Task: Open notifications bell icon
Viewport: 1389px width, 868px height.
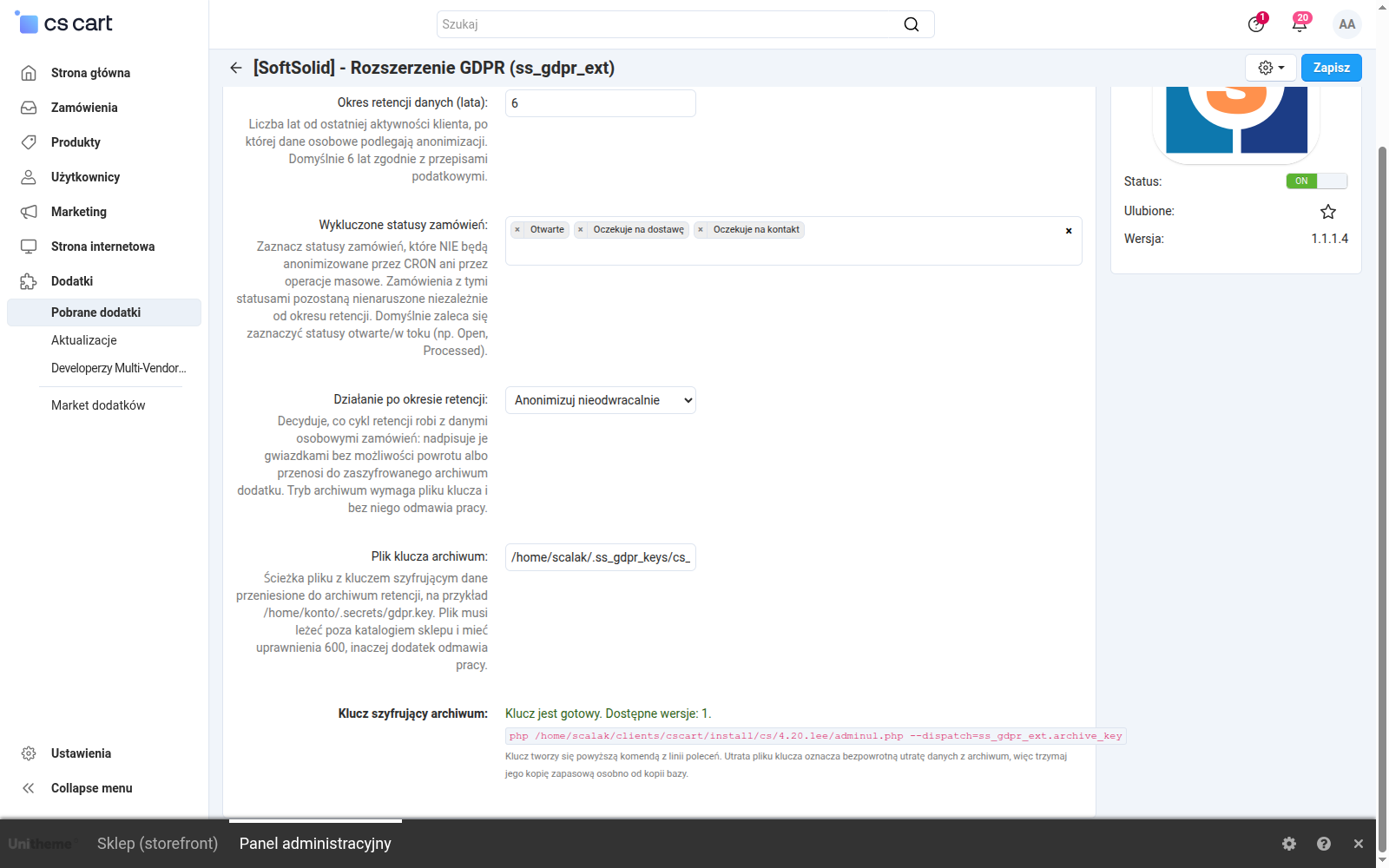Action: pos(1300,24)
